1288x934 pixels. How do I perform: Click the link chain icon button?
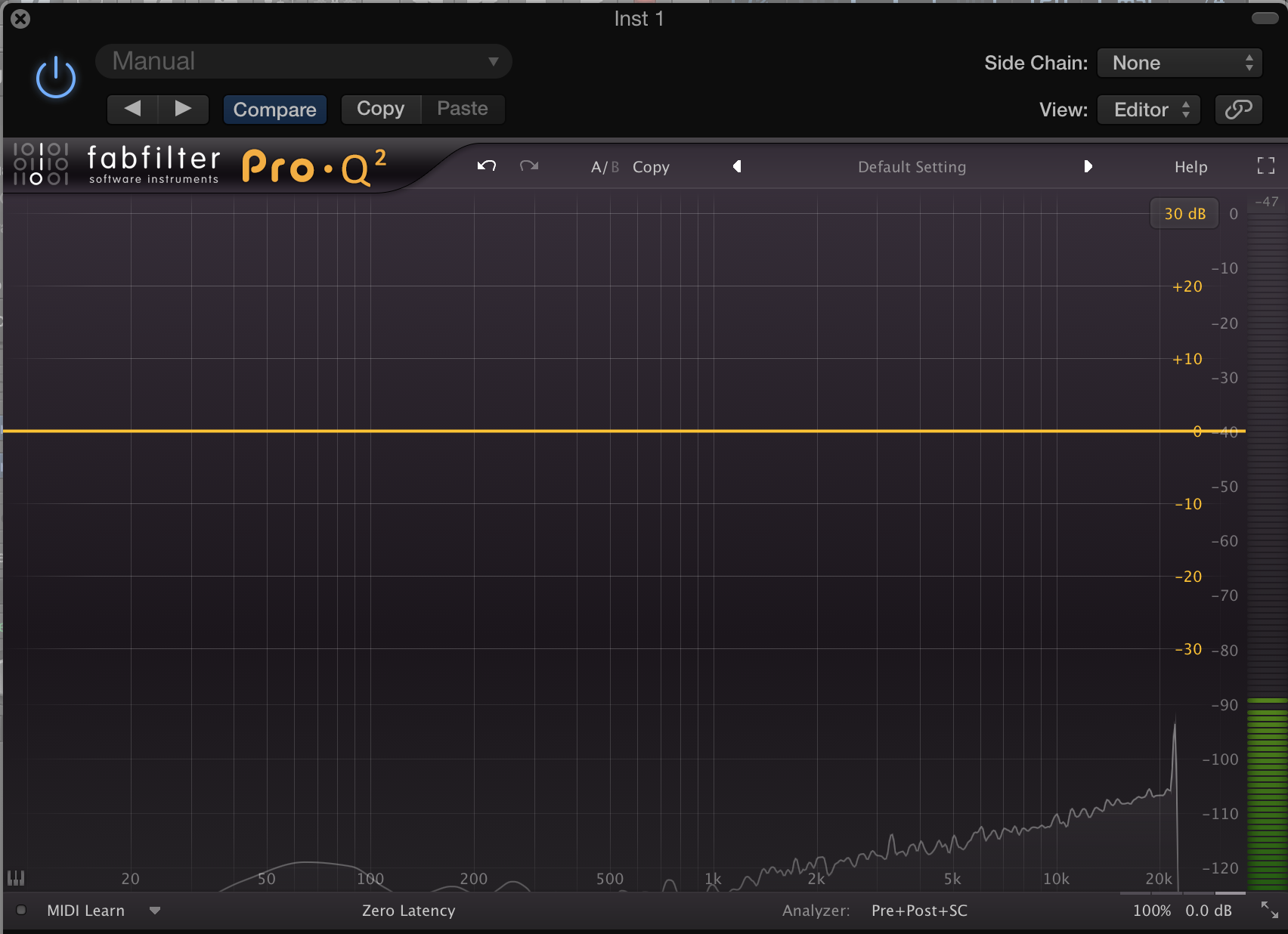pos(1238,110)
